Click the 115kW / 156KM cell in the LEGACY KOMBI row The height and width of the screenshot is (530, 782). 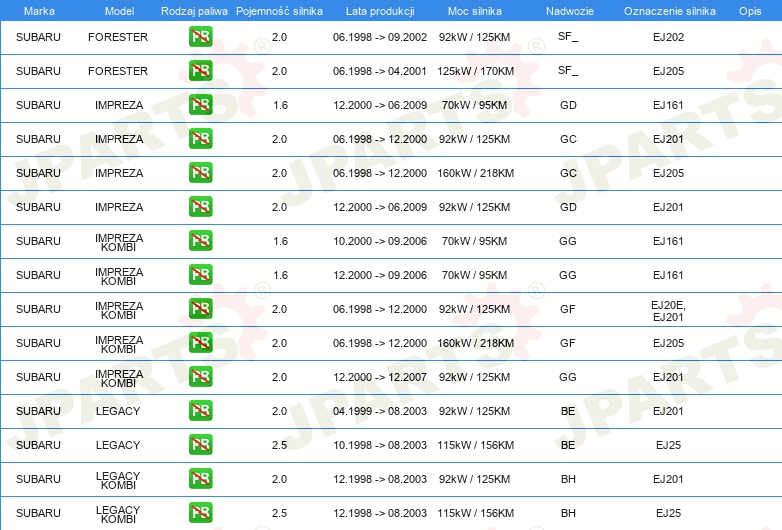[x=475, y=513]
